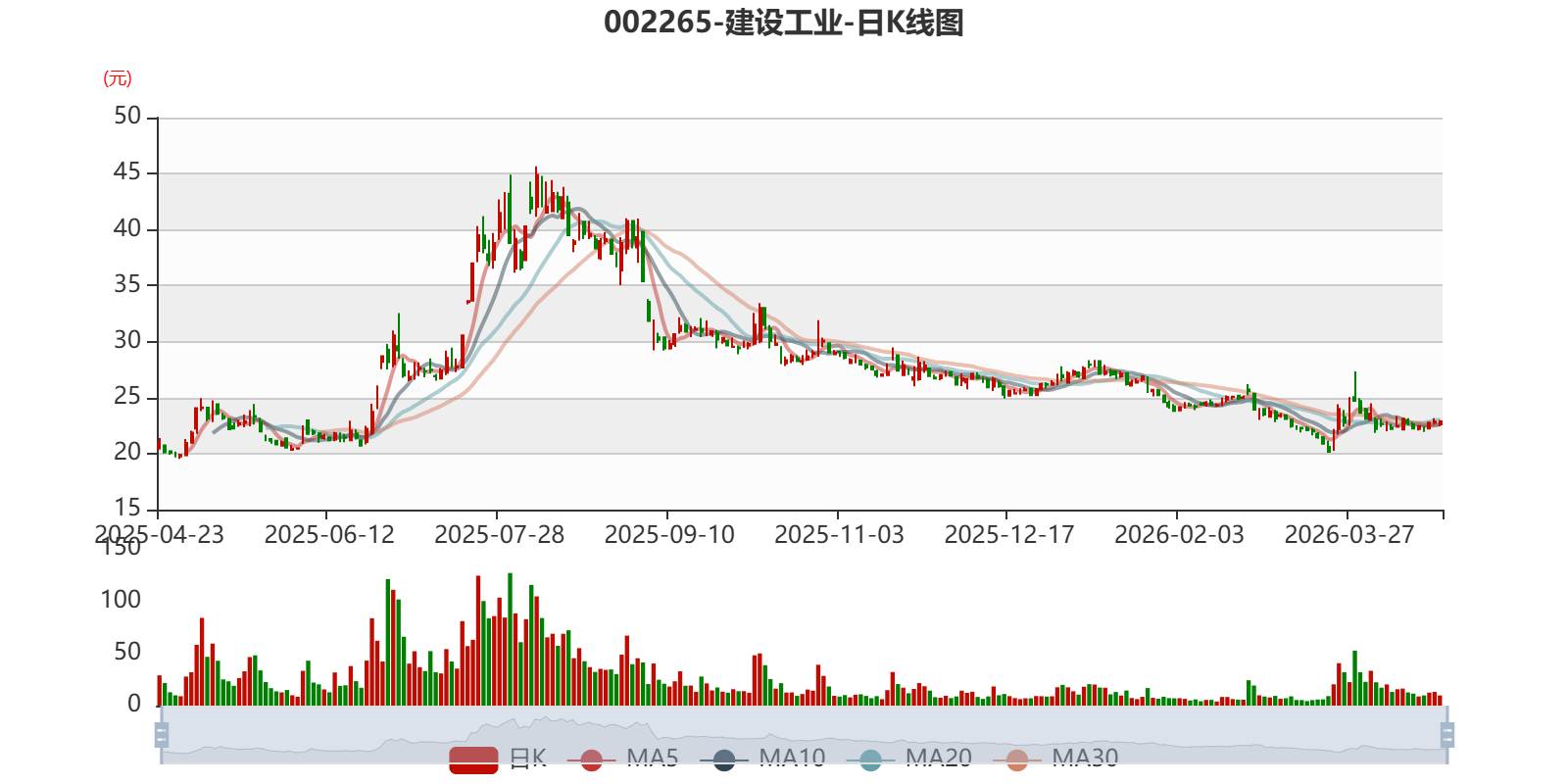Click the 2026-02-03 date axis label
The width and height of the screenshot is (1568, 784).
pos(1179,534)
